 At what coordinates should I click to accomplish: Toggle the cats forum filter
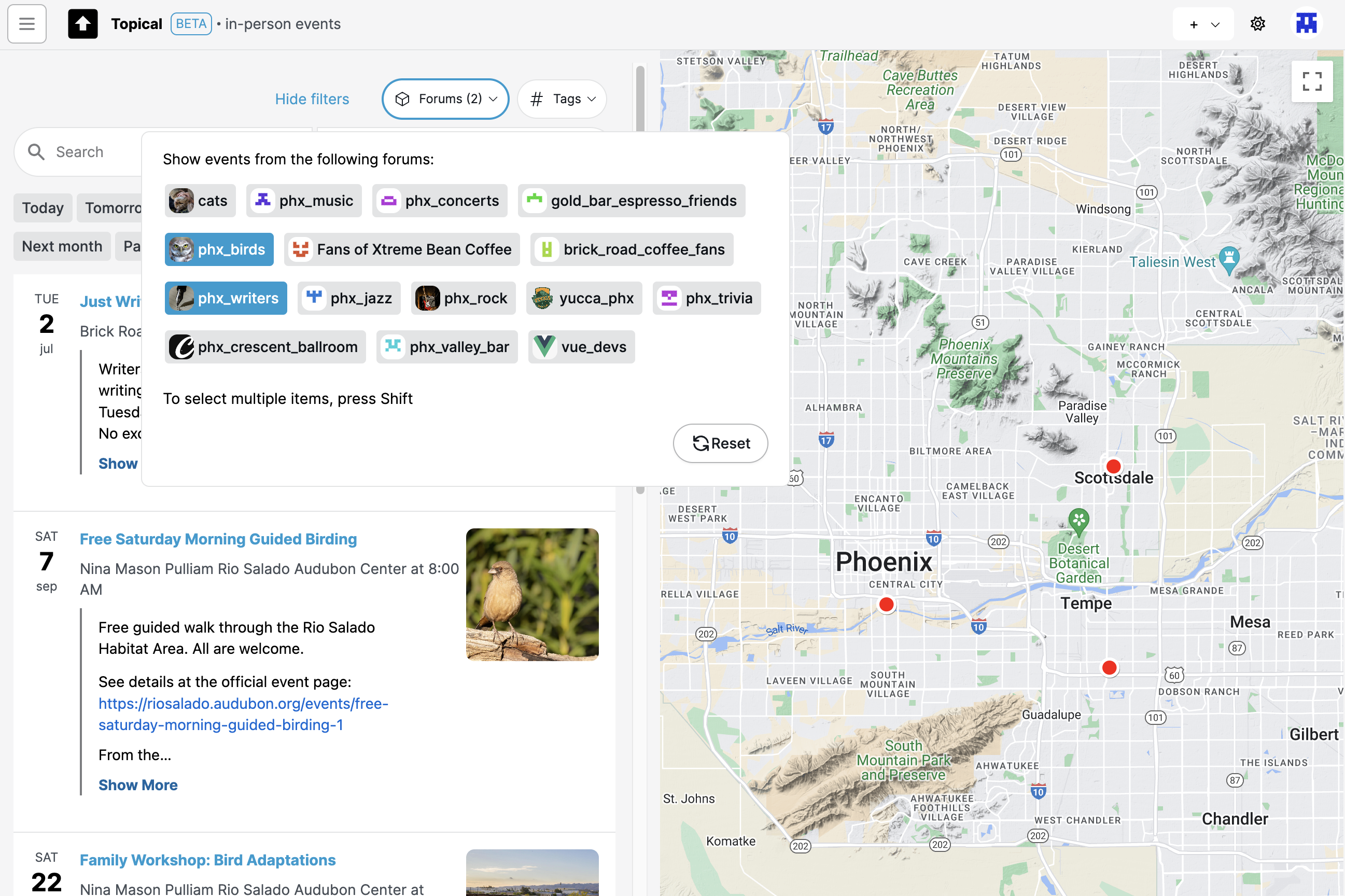(x=201, y=201)
